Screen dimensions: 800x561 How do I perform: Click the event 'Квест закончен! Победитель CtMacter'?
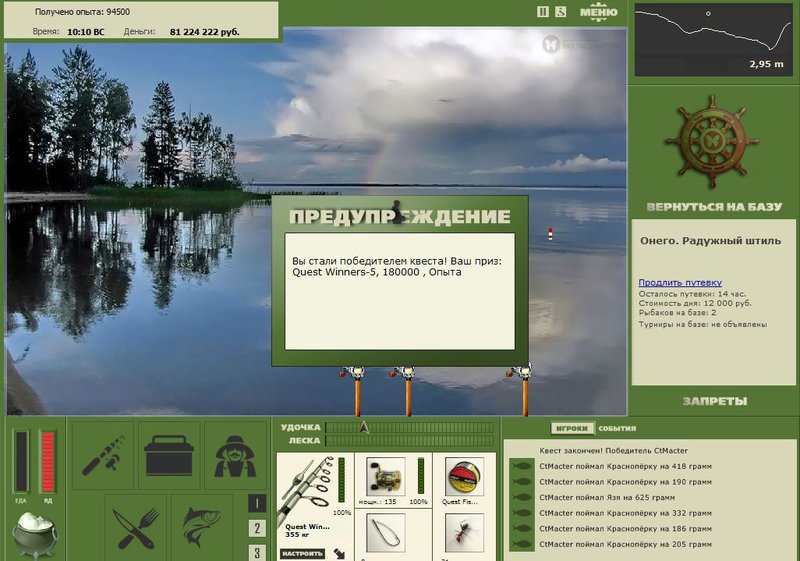click(x=613, y=451)
